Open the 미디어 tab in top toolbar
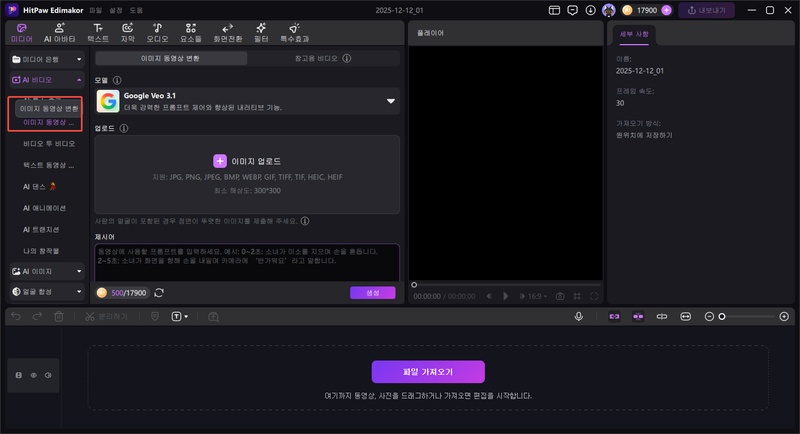The image size is (800, 434). pyautogui.click(x=21, y=33)
